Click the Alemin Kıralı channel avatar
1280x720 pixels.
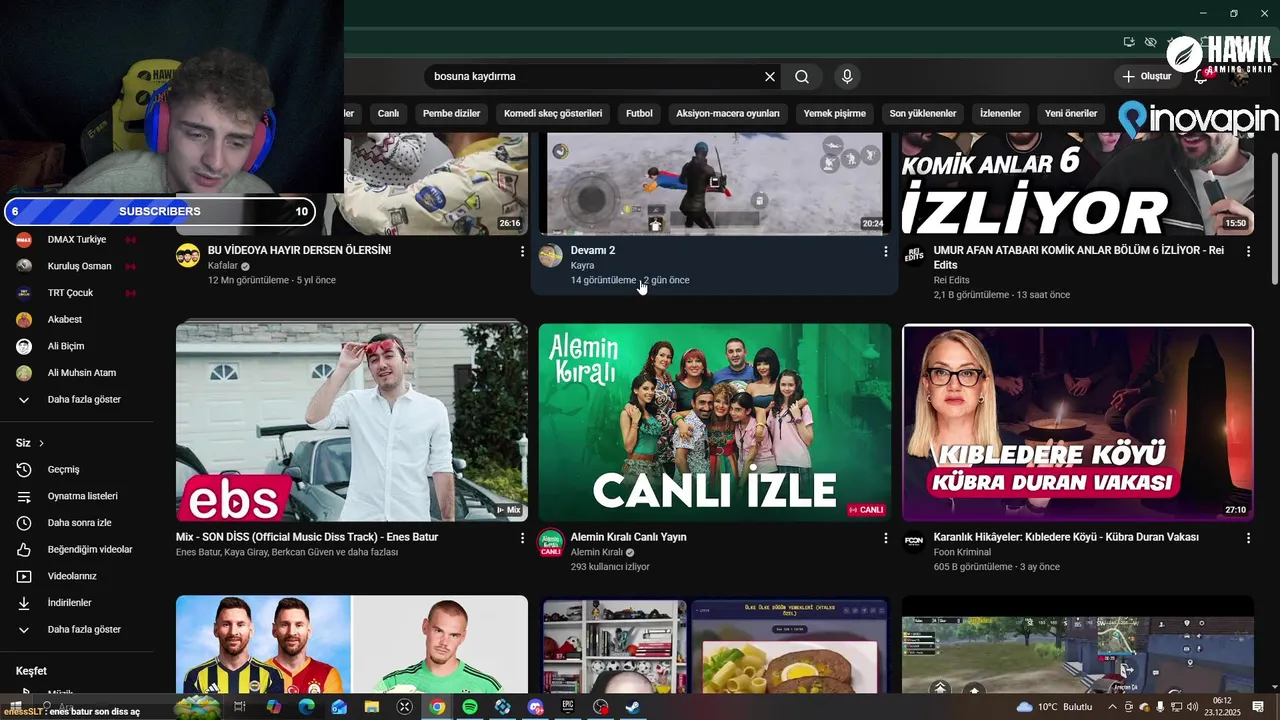pyautogui.click(x=551, y=542)
